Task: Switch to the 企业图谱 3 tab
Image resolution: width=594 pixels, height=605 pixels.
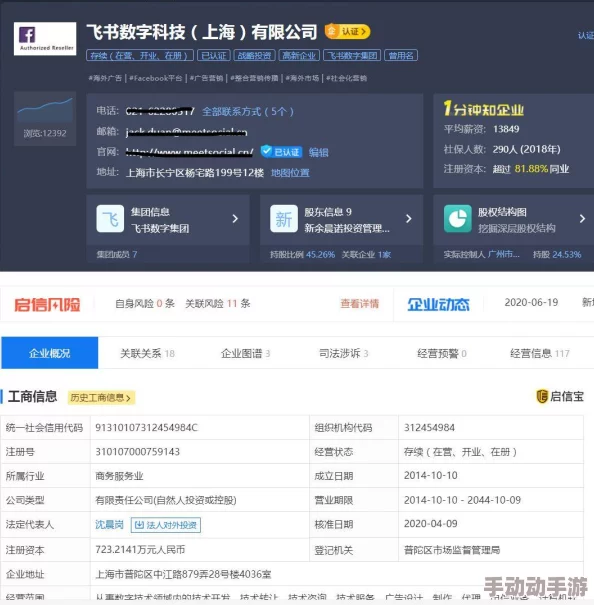Action: [245, 353]
